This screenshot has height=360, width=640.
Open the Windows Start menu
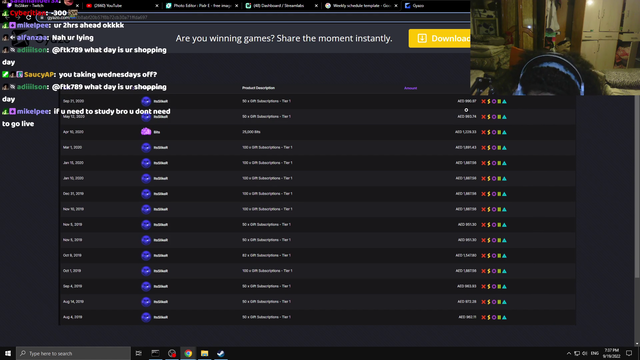coord(8,353)
